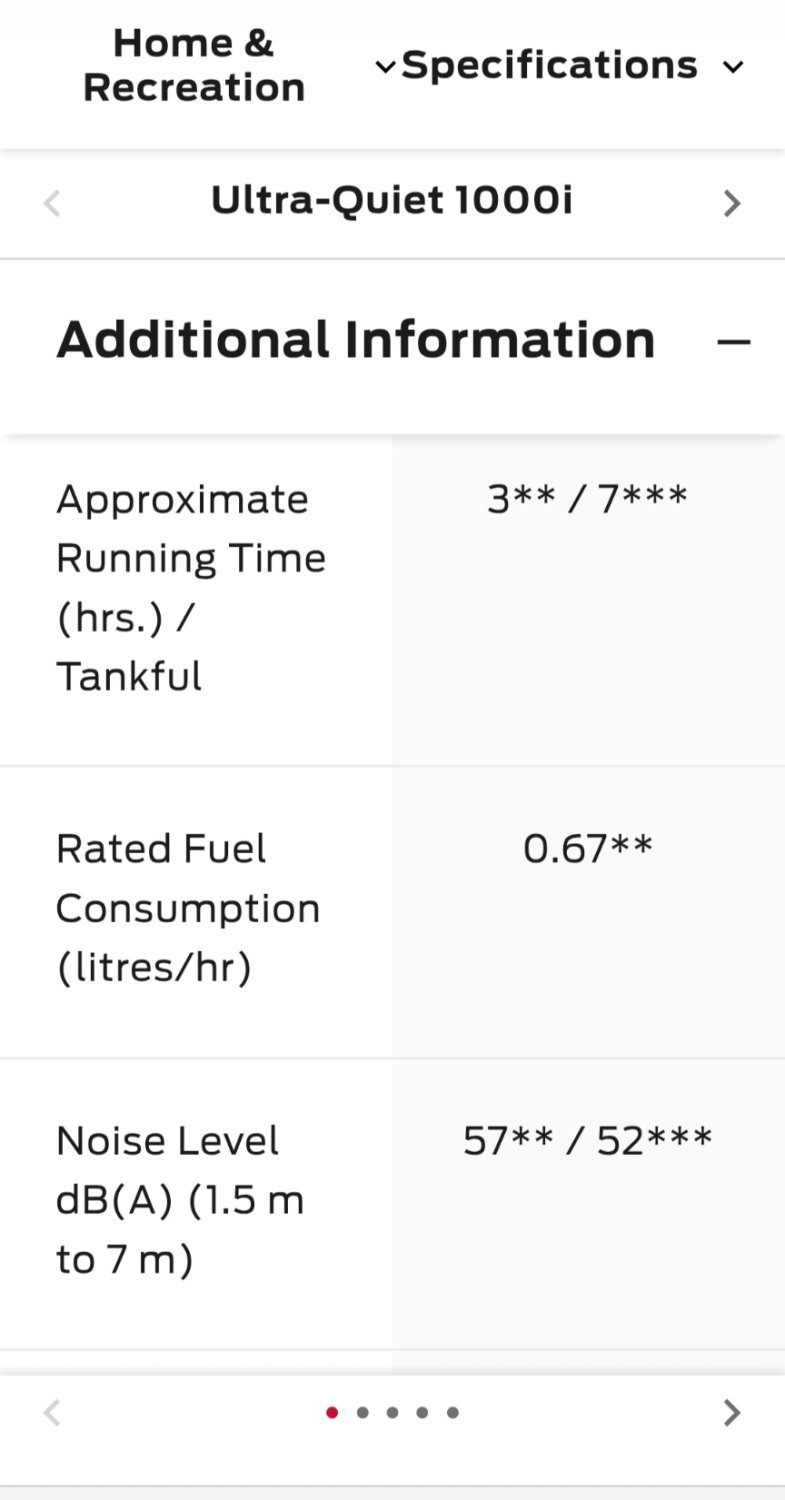Viewport: 785px width, 1500px height.
Task: Select the second pagination dot
Action: tap(362, 1413)
